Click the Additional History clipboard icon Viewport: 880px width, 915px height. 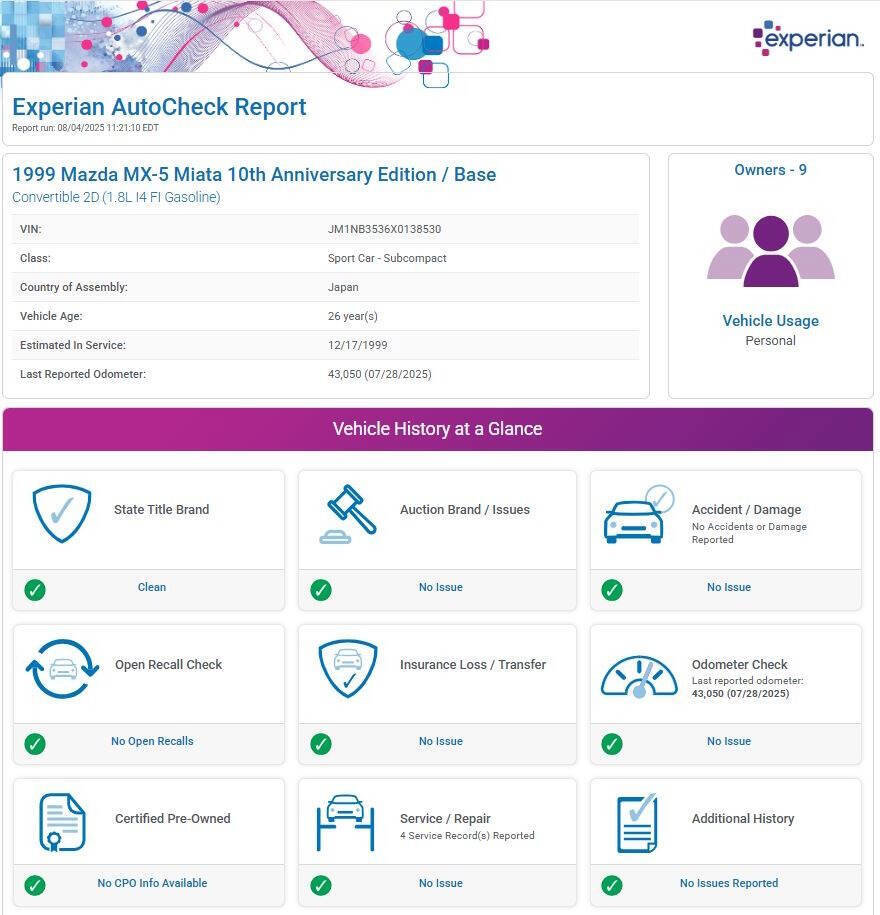click(x=637, y=822)
